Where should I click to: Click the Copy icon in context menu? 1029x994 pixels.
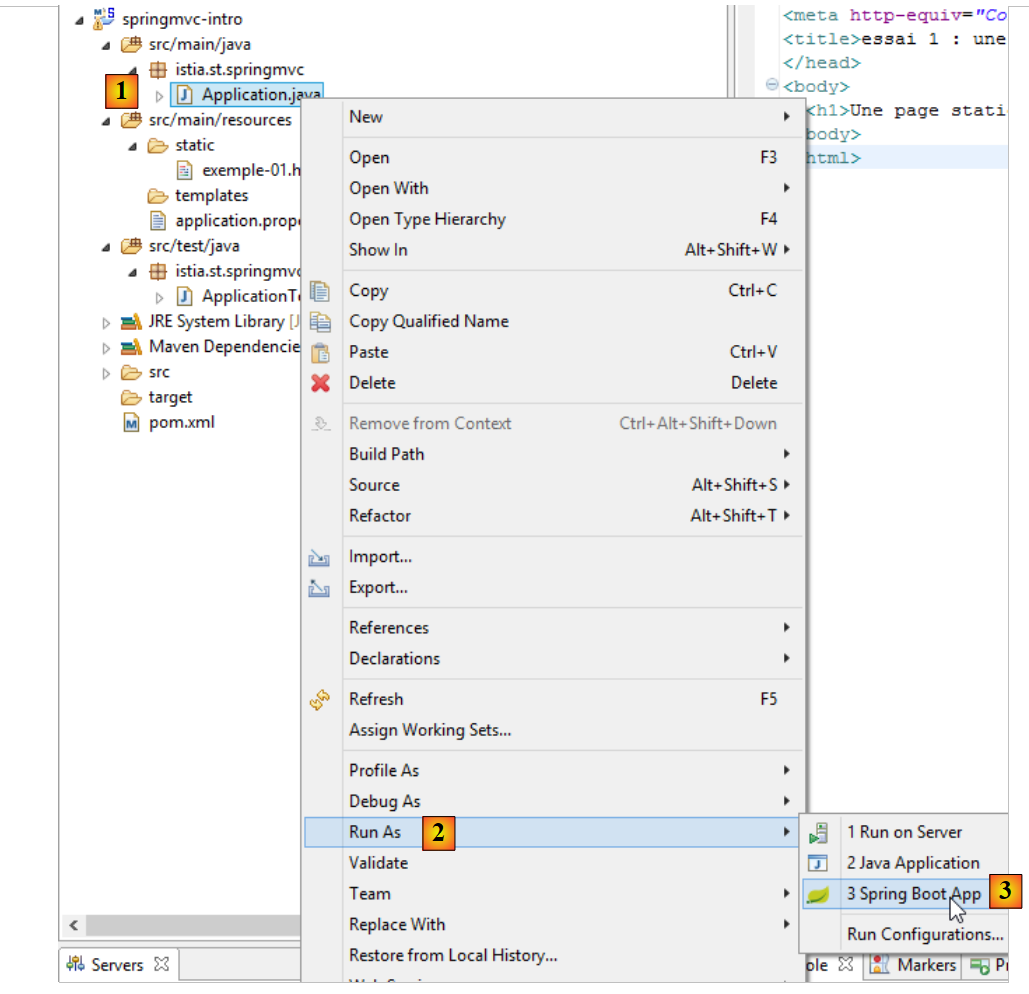coord(320,291)
